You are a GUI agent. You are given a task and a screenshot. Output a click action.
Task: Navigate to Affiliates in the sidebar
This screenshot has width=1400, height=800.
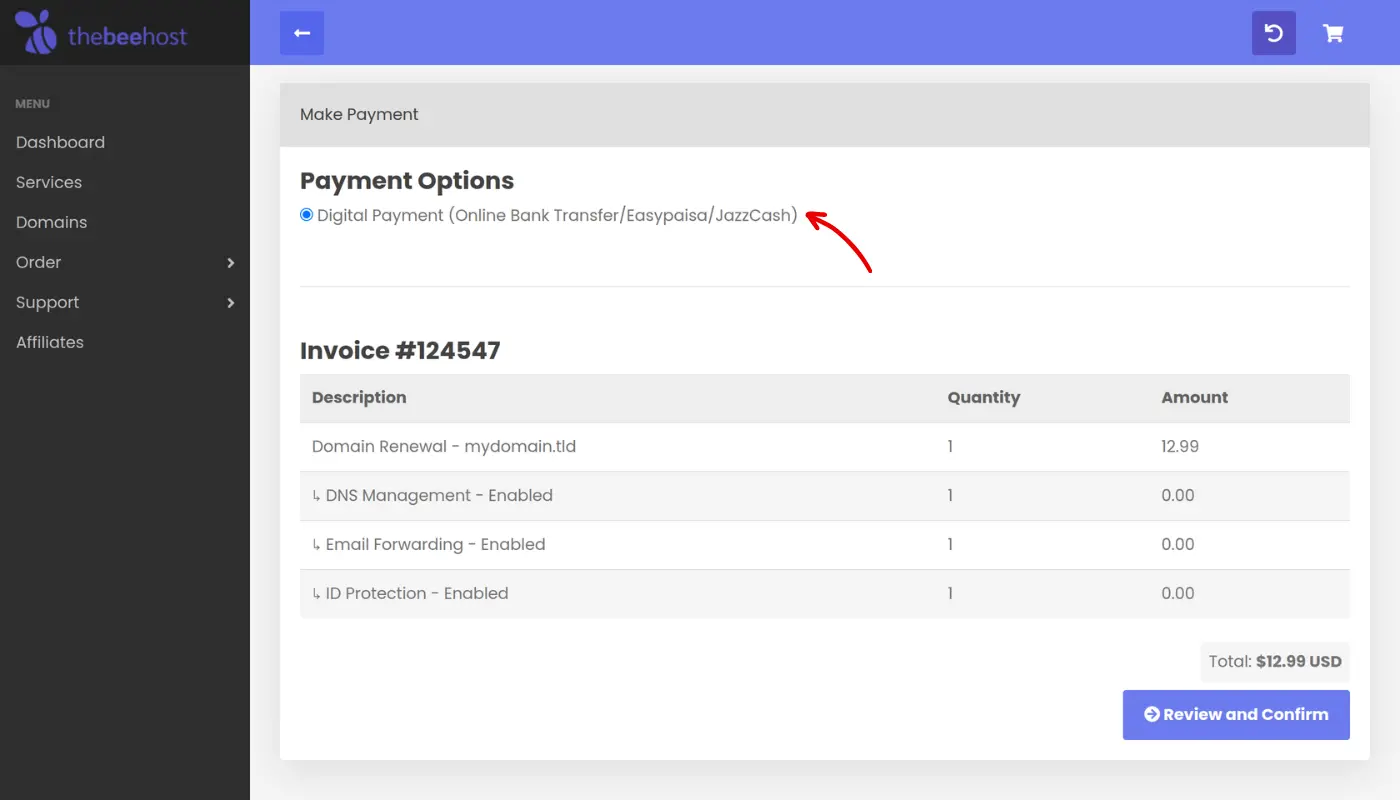[50, 342]
